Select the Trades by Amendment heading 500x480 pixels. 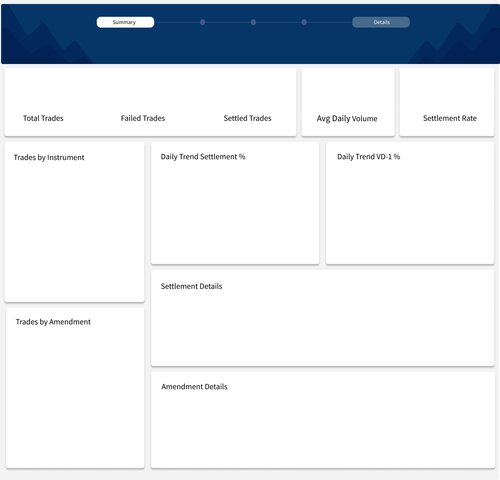(x=53, y=322)
